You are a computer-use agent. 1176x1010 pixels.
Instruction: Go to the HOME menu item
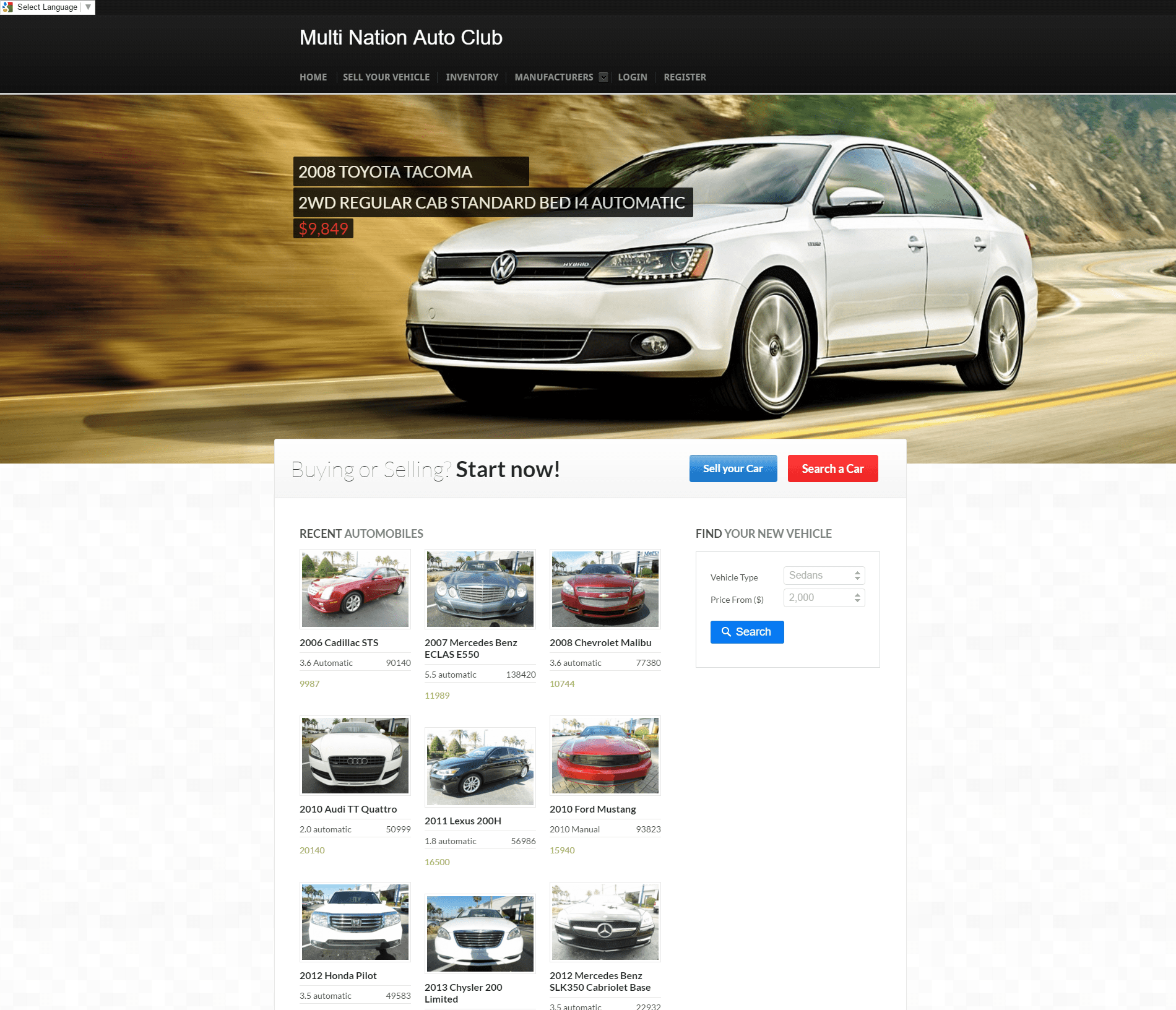coord(313,77)
